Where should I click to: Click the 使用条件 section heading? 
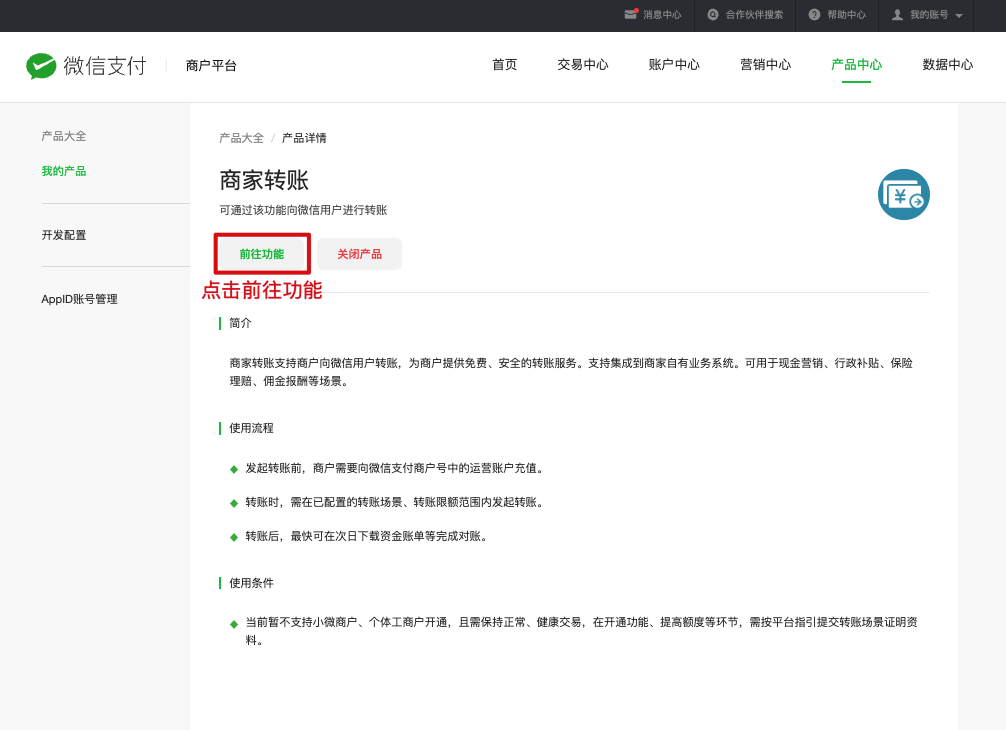[252, 583]
